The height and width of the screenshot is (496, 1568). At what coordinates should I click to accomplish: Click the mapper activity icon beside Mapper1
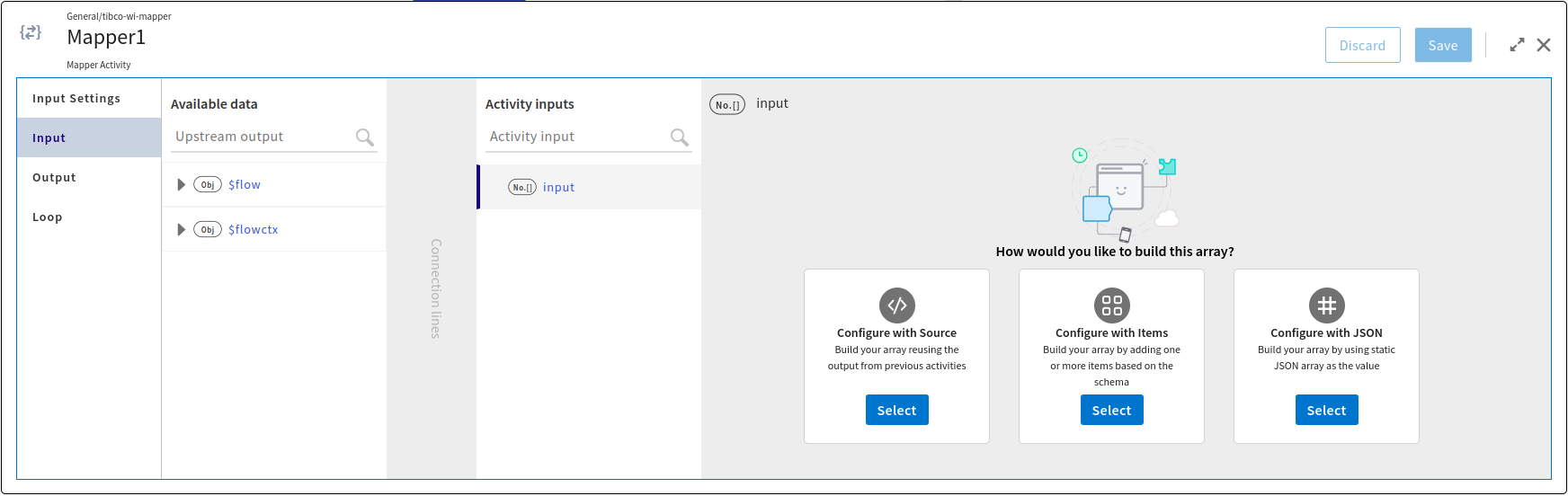tap(31, 32)
